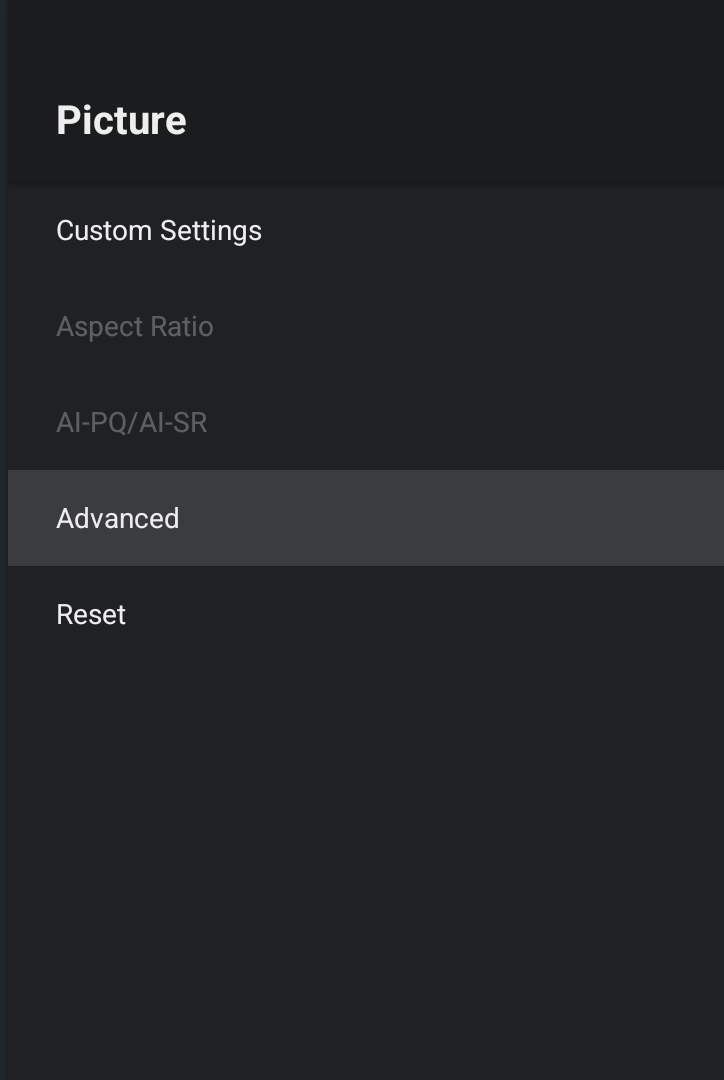Click the Advanced label text
This screenshot has width=724, height=1080.
pos(118,518)
